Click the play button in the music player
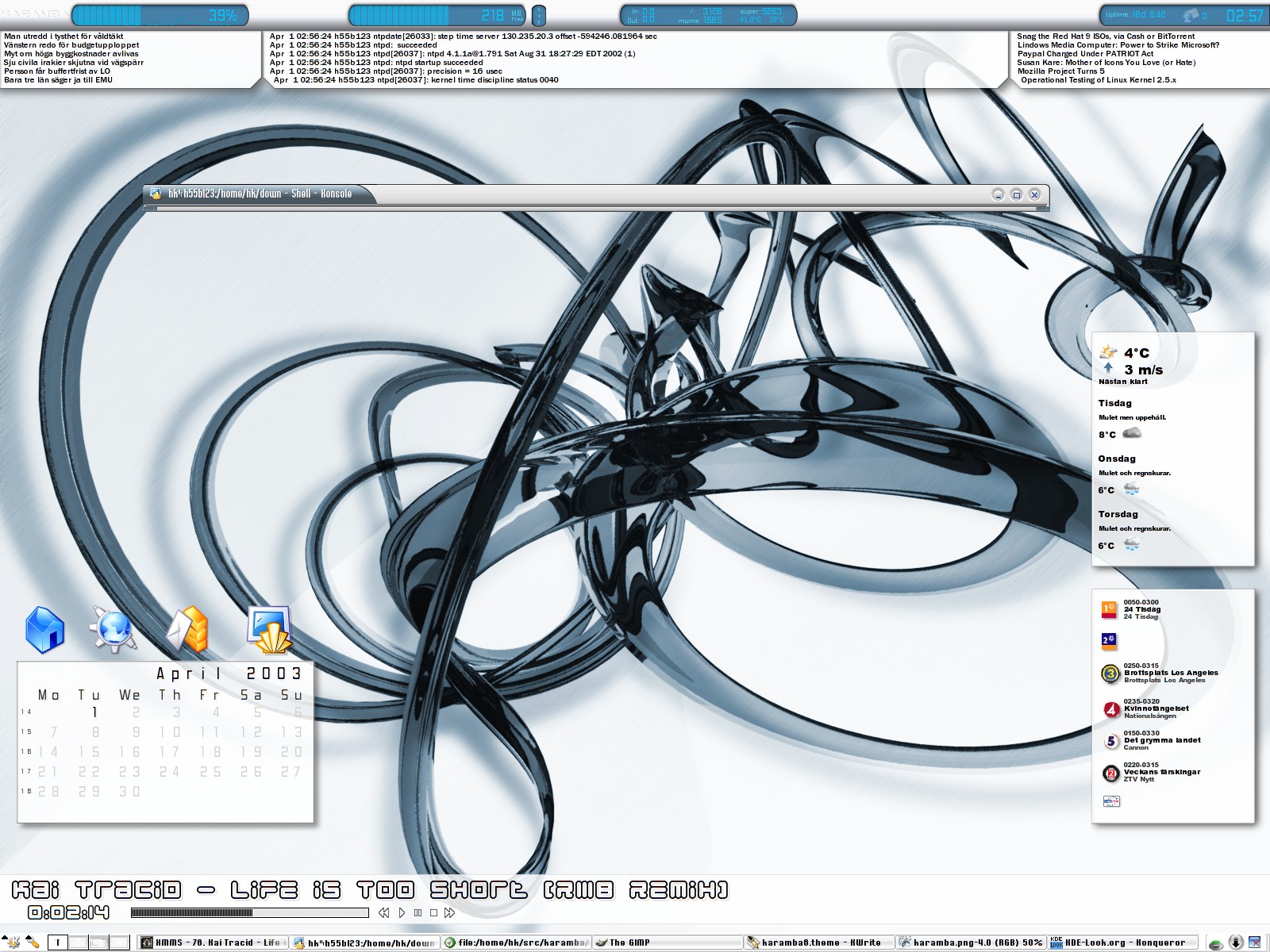The image size is (1270, 952). point(402,913)
